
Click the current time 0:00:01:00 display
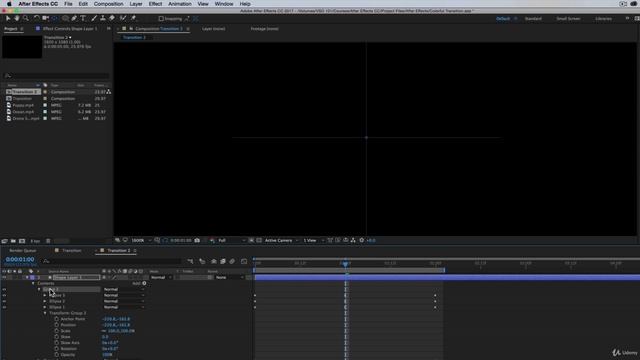20,260
